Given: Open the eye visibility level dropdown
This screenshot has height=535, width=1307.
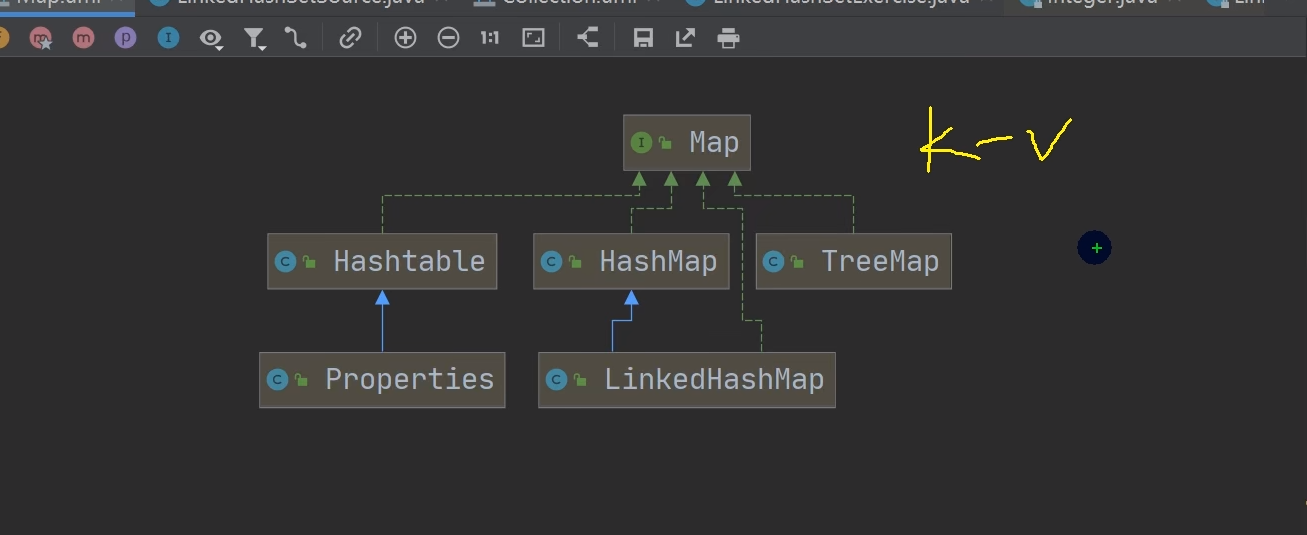Looking at the screenshot, I should tap(211, 39).
